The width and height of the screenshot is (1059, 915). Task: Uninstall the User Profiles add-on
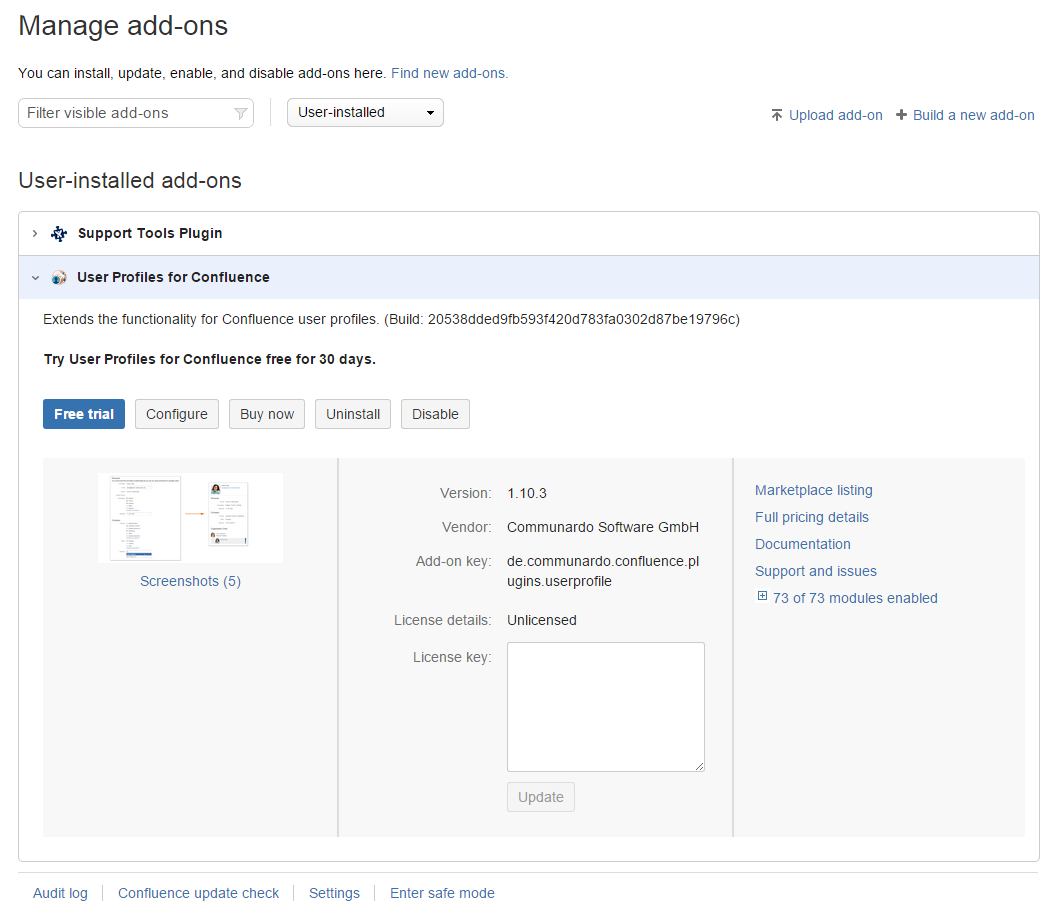pyautogui.click(x=353, y=414)
